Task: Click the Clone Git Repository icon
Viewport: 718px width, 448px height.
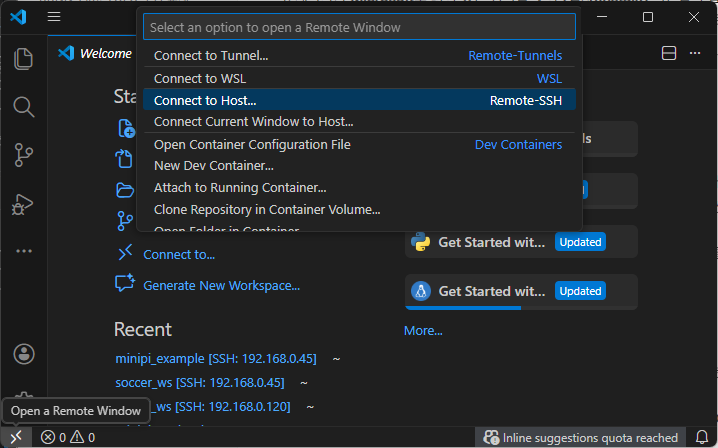Action: pos(125,221)
